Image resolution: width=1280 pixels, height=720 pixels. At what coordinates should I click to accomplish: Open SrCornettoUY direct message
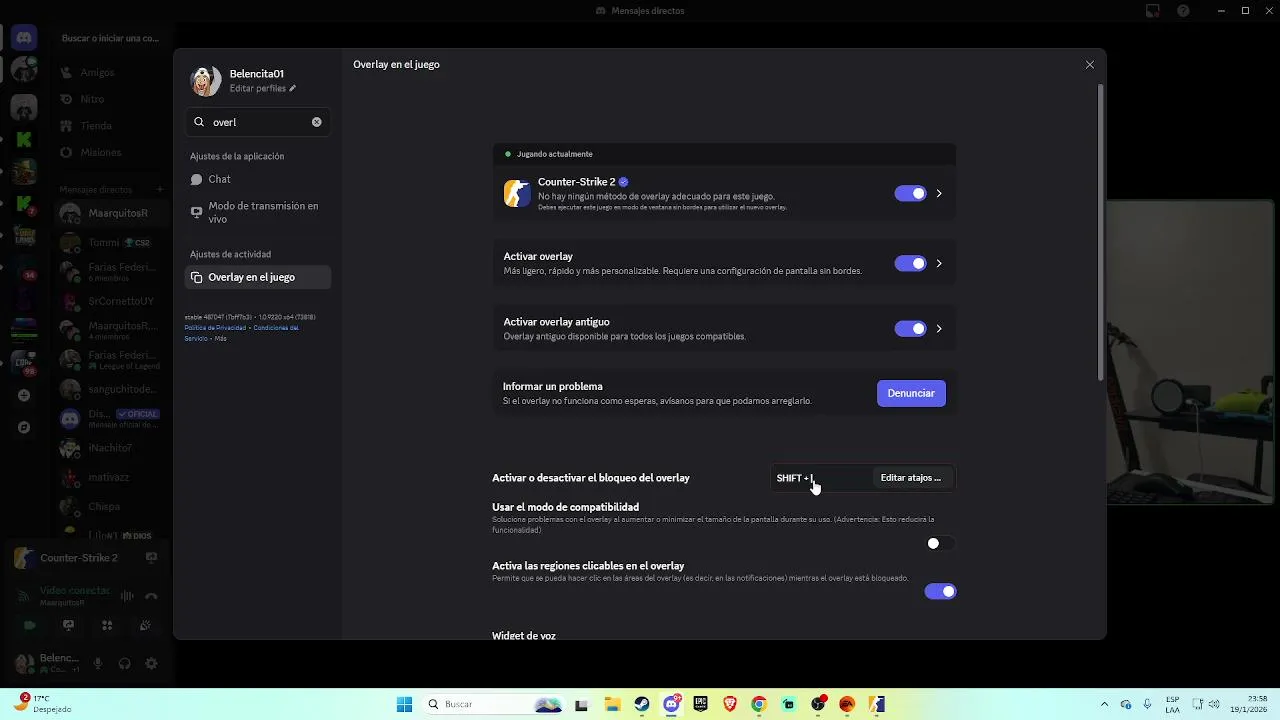[110, 301]
